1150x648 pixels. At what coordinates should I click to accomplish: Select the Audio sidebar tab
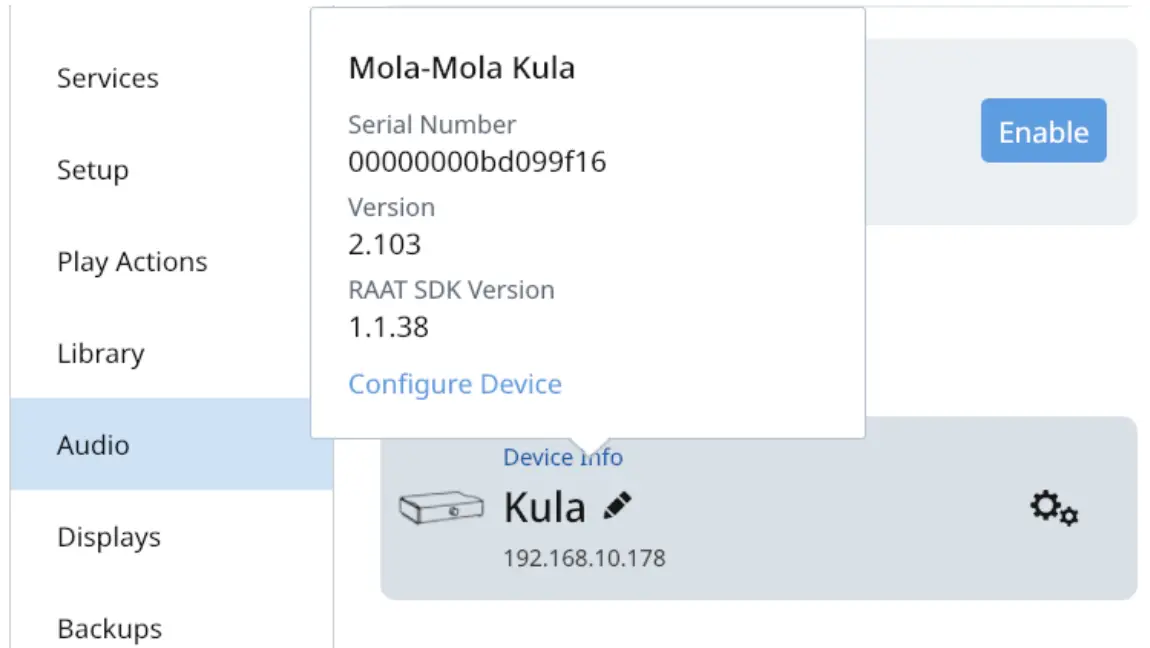93,445
